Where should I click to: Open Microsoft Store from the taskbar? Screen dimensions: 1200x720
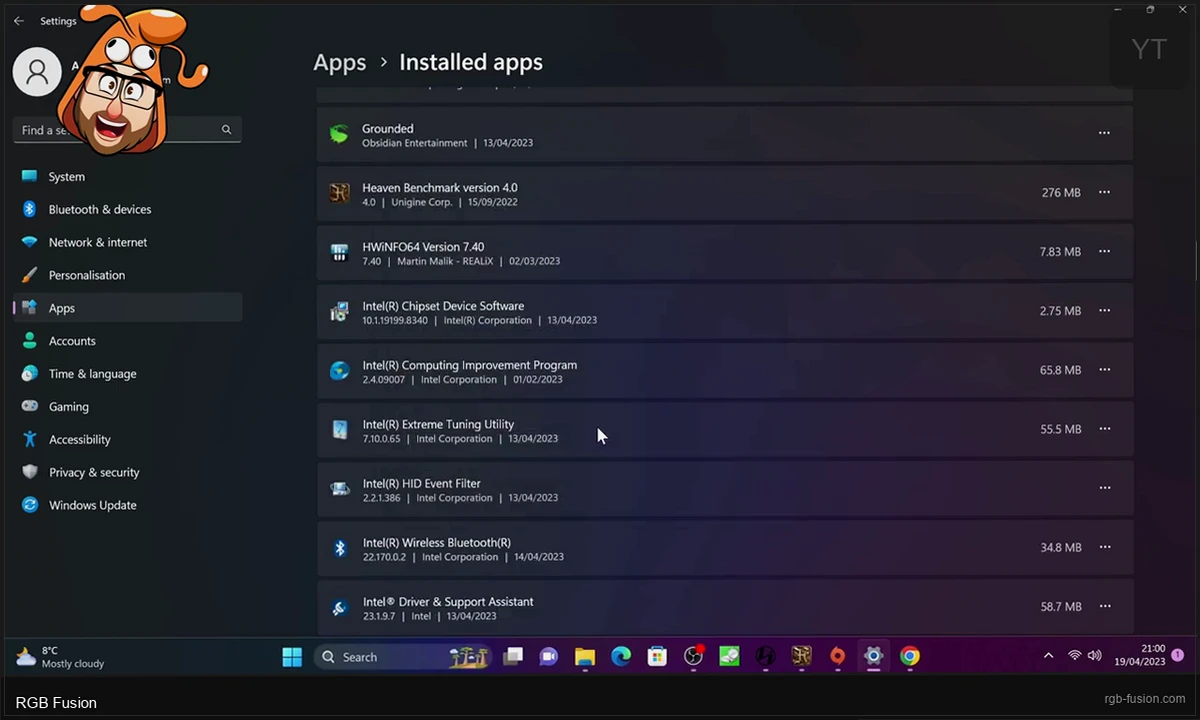click(x=657, y=657)
